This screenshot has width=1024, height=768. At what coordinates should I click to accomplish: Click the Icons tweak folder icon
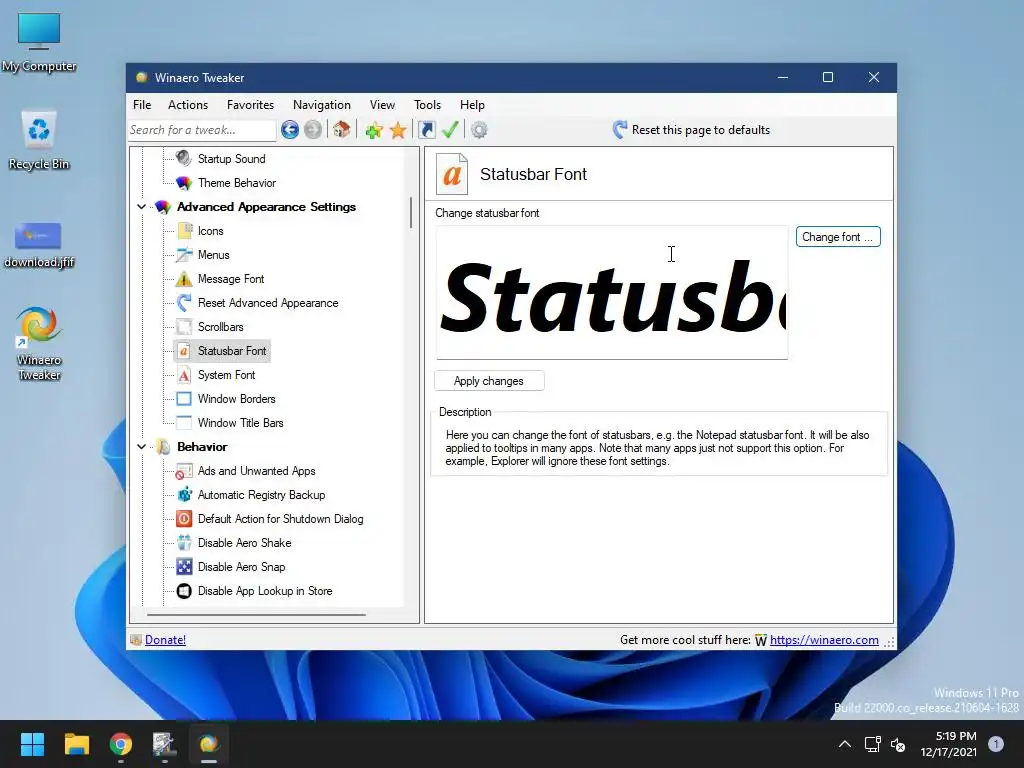click(x=184, y=231)
